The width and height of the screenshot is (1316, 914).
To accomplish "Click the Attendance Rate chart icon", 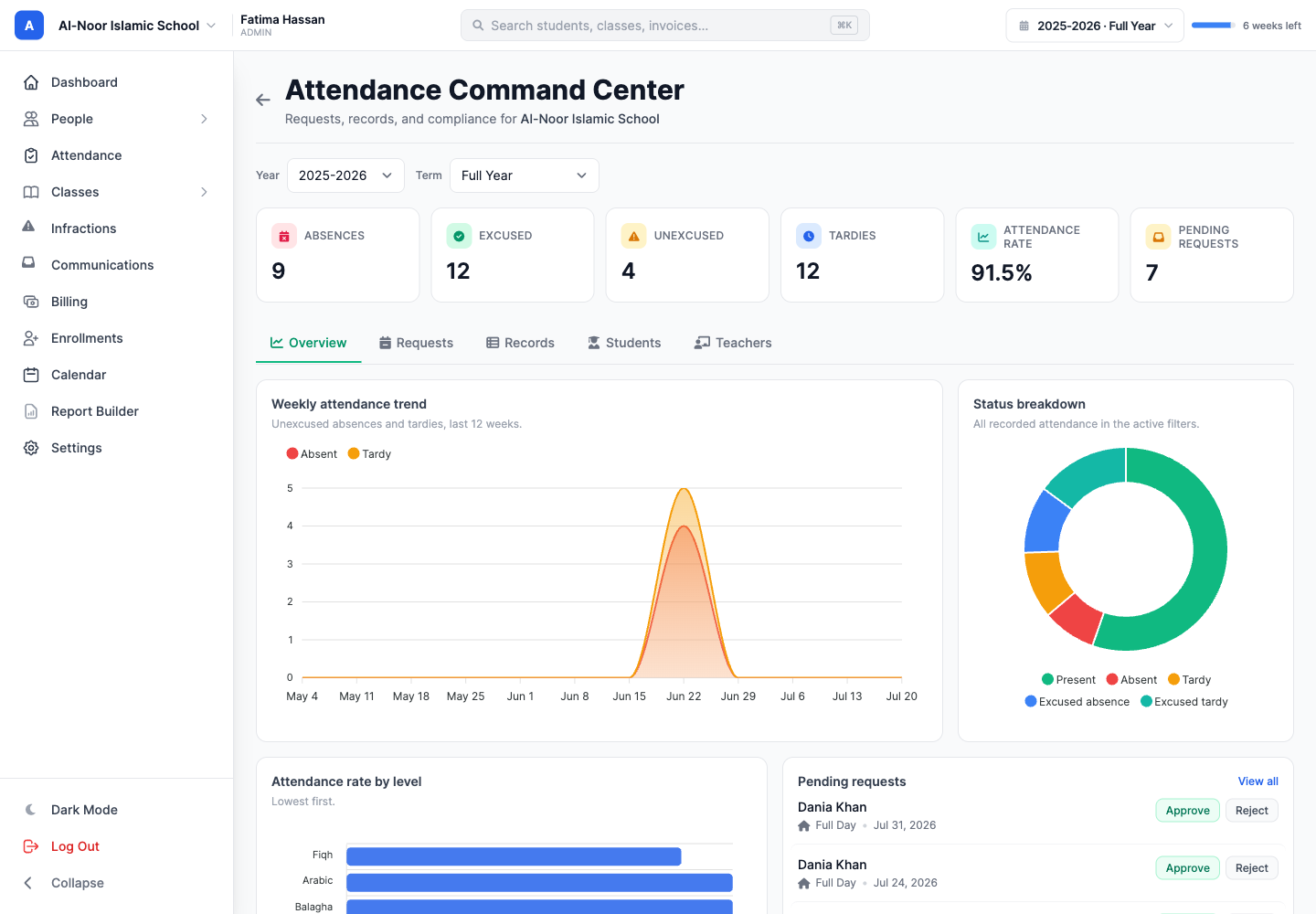I will pyautogui.click(x=983, y=237).
